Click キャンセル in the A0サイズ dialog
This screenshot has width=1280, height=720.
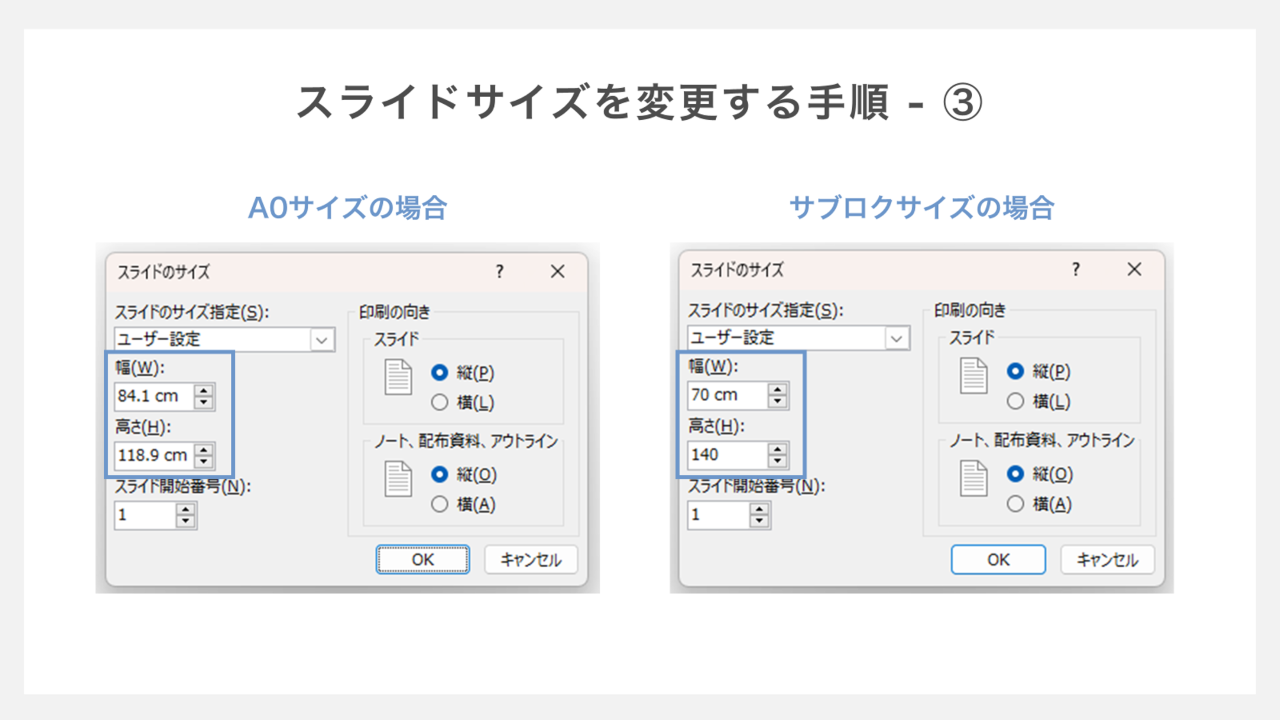coord(531,560)
